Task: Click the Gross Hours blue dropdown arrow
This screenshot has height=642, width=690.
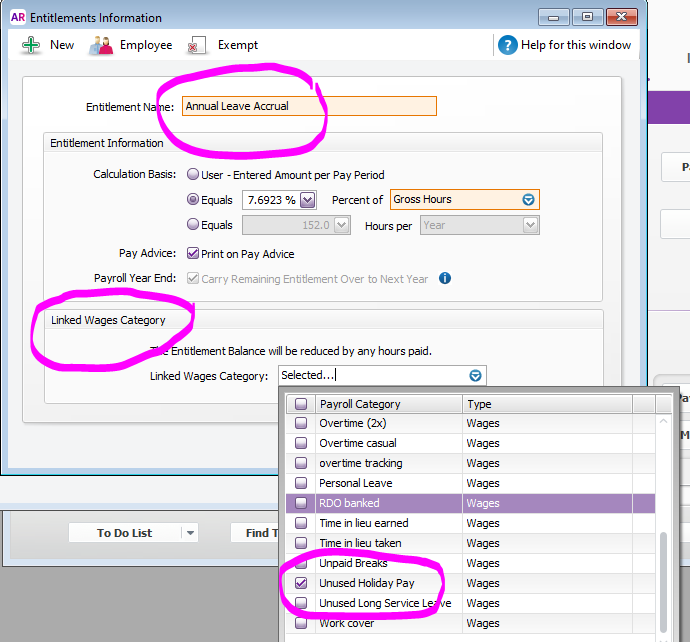Action: 529,200
